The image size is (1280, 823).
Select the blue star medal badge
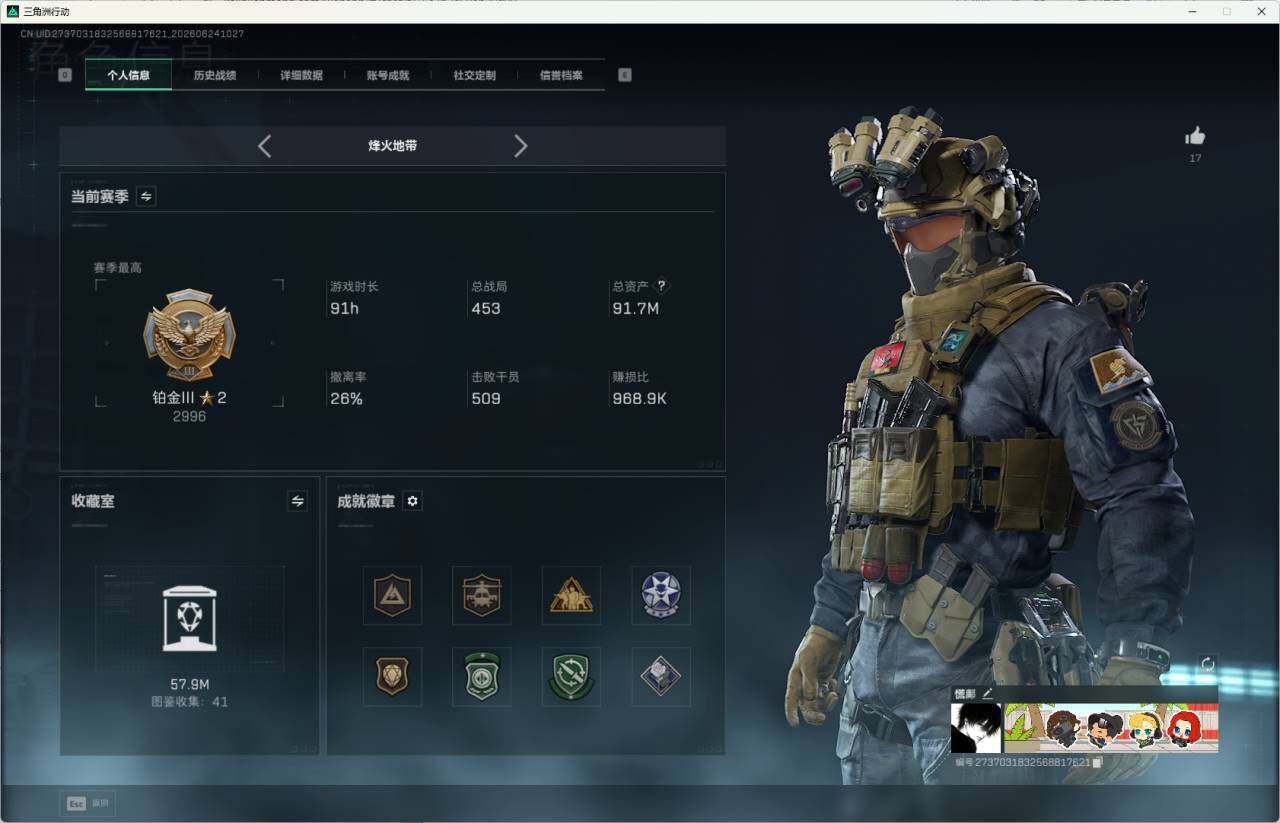pos(661,596)
